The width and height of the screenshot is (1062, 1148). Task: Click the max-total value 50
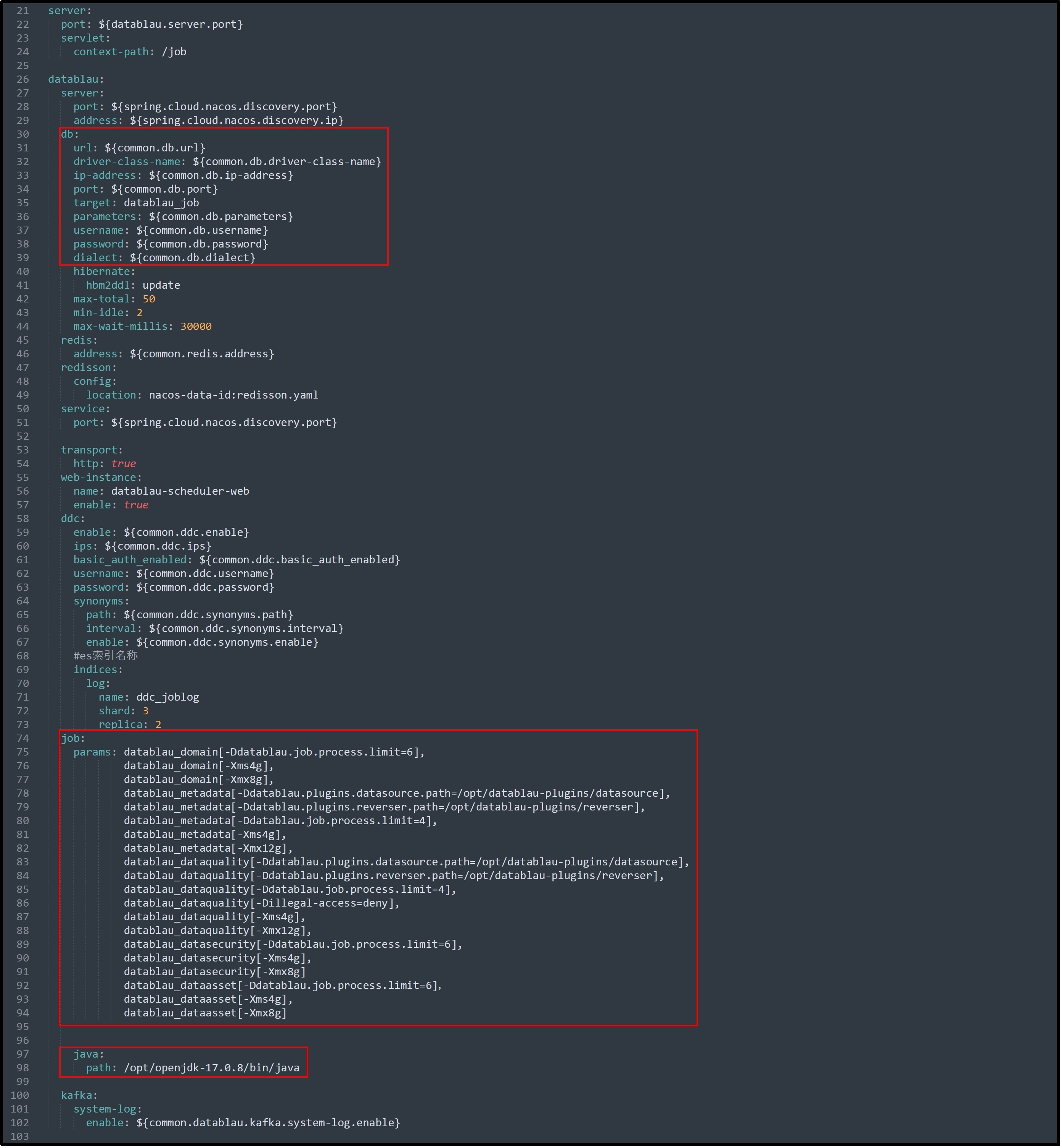tap(149, 299)
